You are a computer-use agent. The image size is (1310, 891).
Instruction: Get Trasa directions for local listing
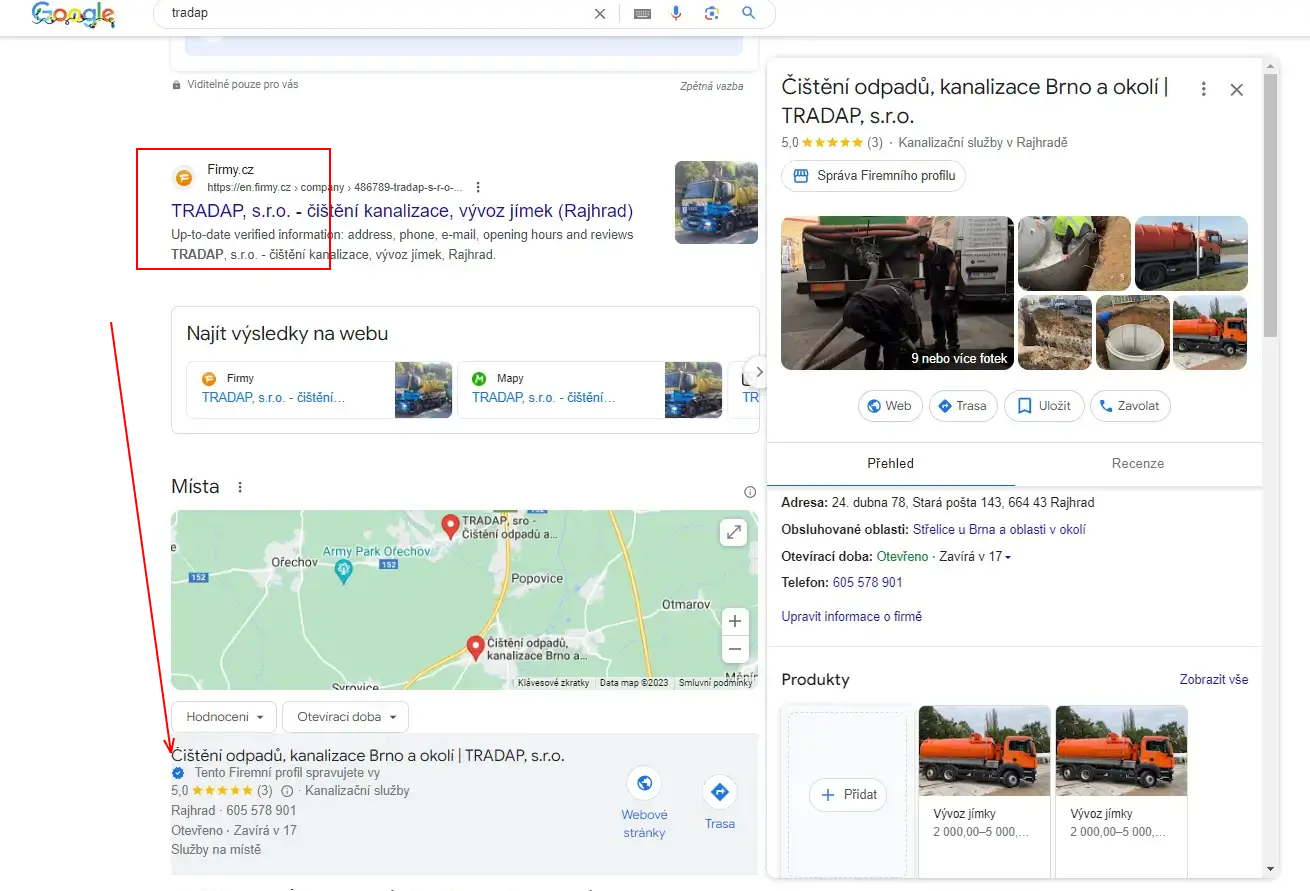tap(720, 803)
